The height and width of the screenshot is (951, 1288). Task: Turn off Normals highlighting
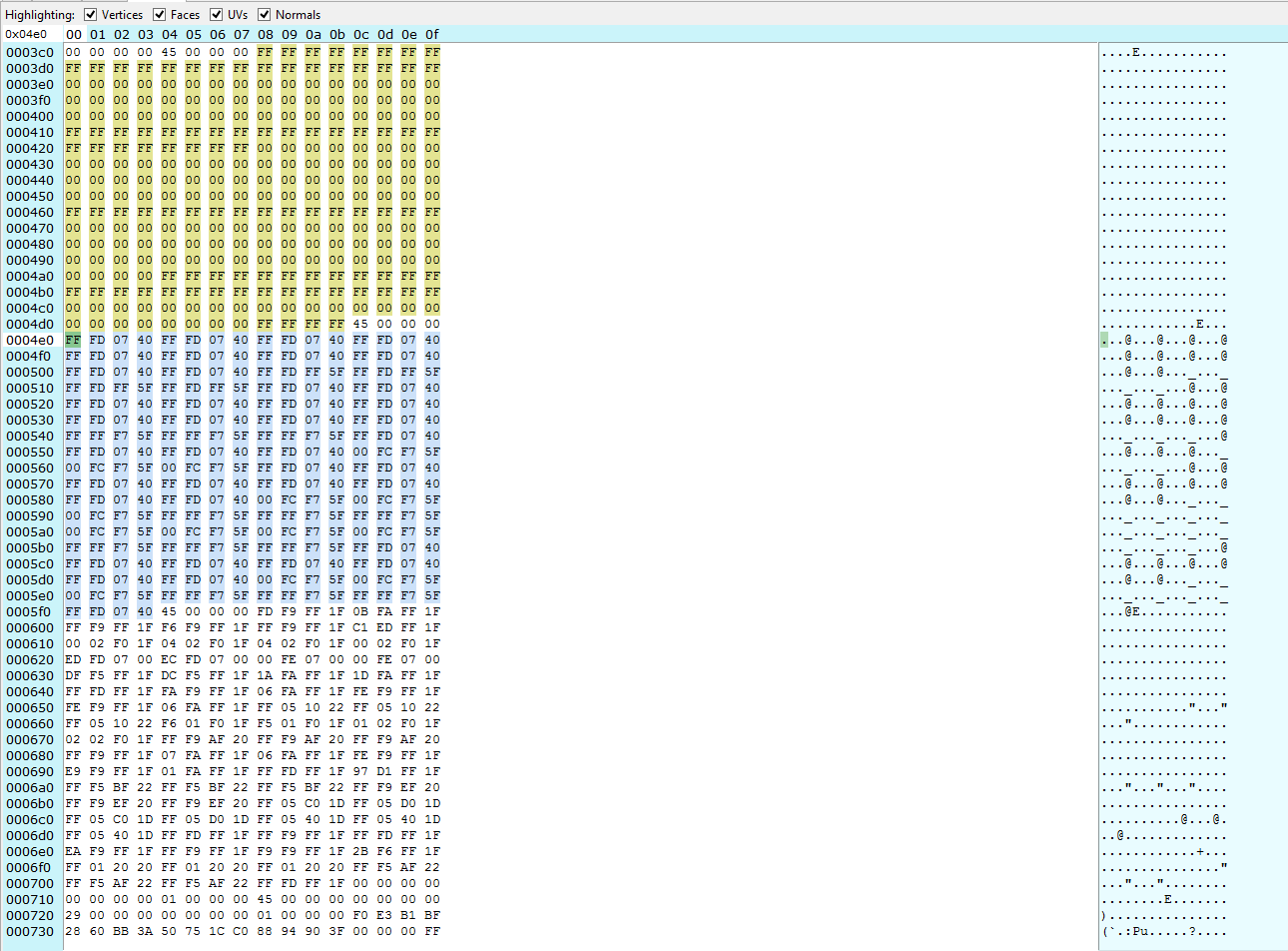[x=264, y=14]
